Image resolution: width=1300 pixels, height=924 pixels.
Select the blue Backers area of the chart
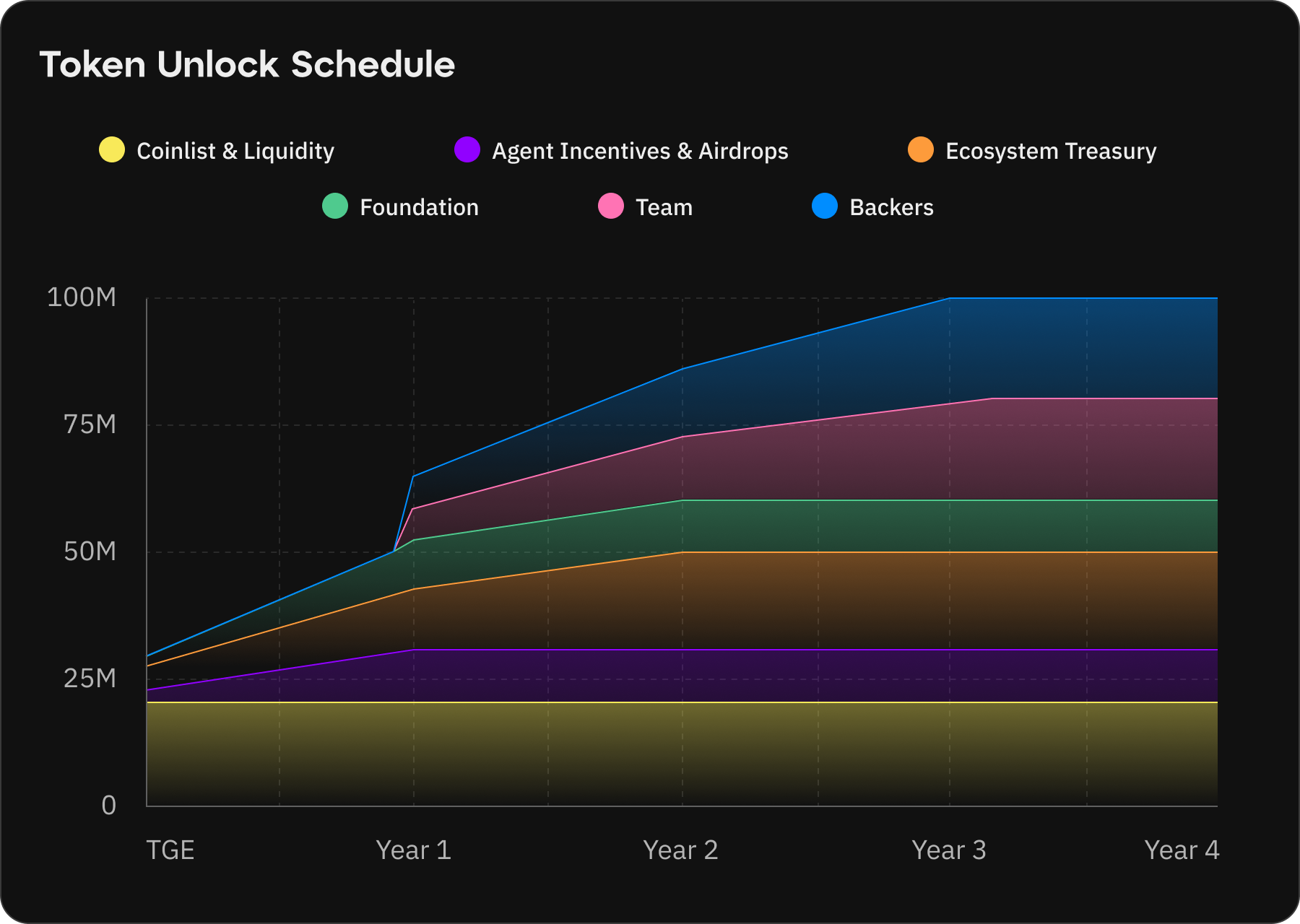pyautogui.click(x=1083, y=346)
